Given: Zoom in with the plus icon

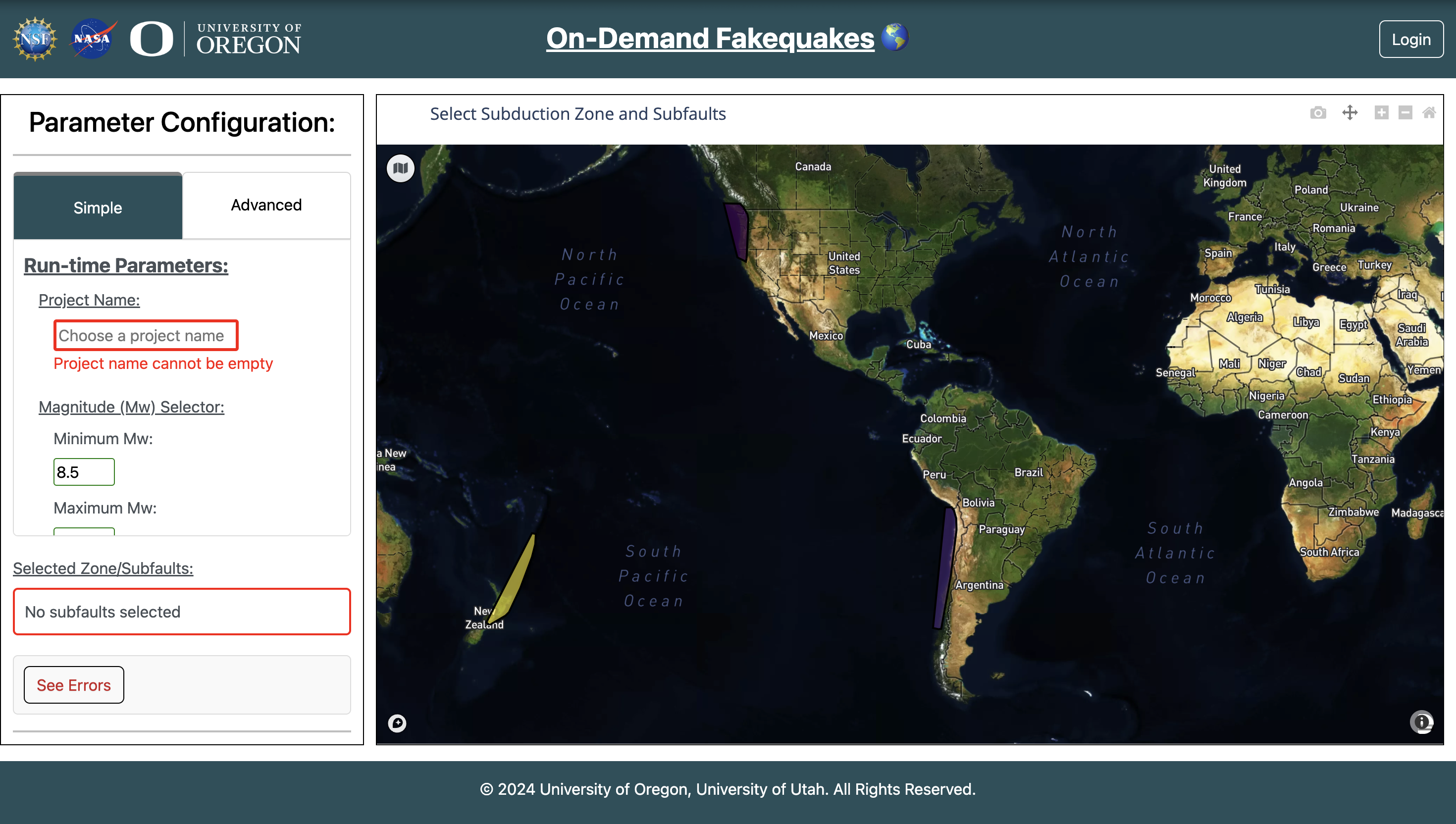Looking at the screenshot, I should coord(1381,112).
